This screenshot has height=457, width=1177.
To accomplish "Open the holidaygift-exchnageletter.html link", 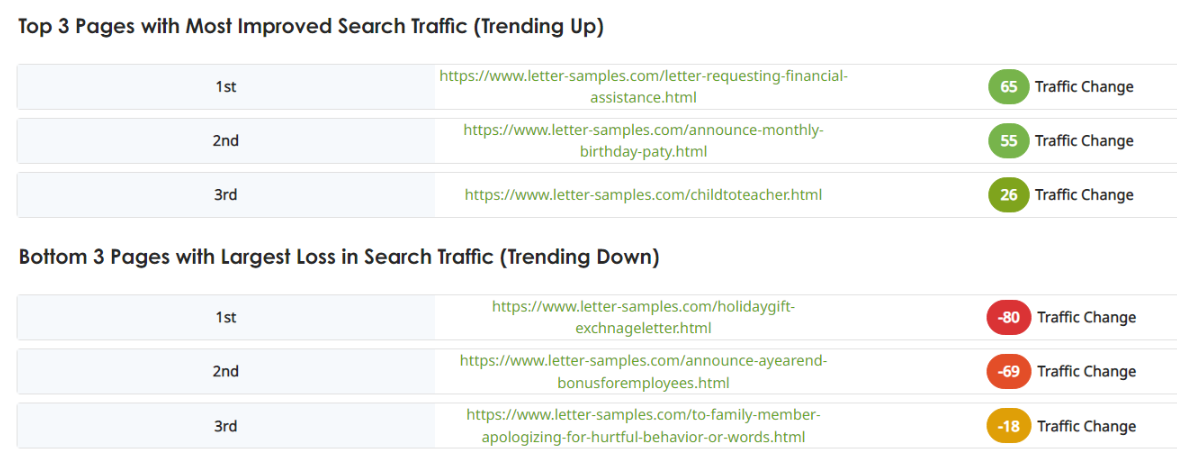I will [x=643, y=317].
